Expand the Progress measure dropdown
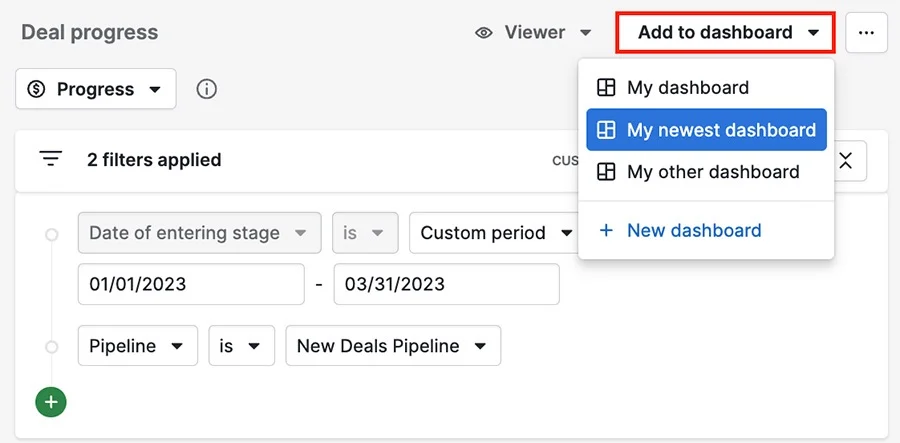Viewport: 900px width, 443px height. 96,89
